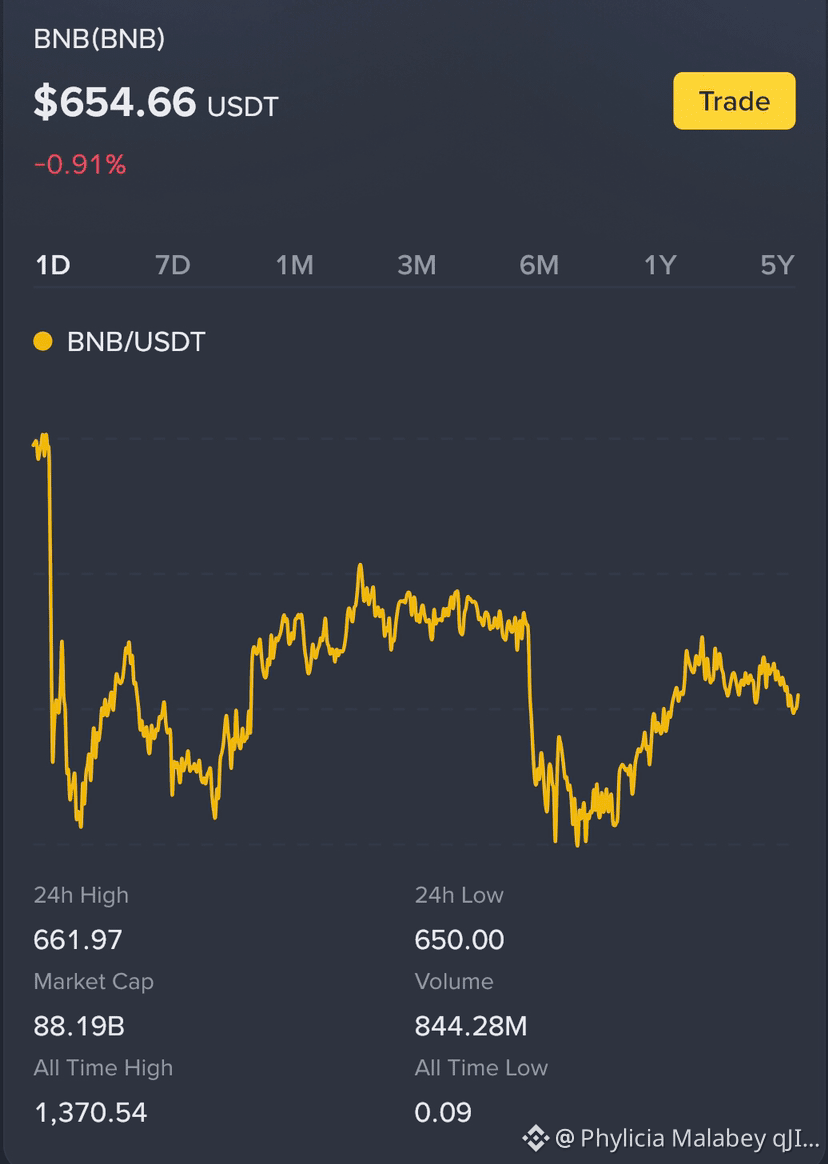Click the All Time Low value 0.09

443,1112
